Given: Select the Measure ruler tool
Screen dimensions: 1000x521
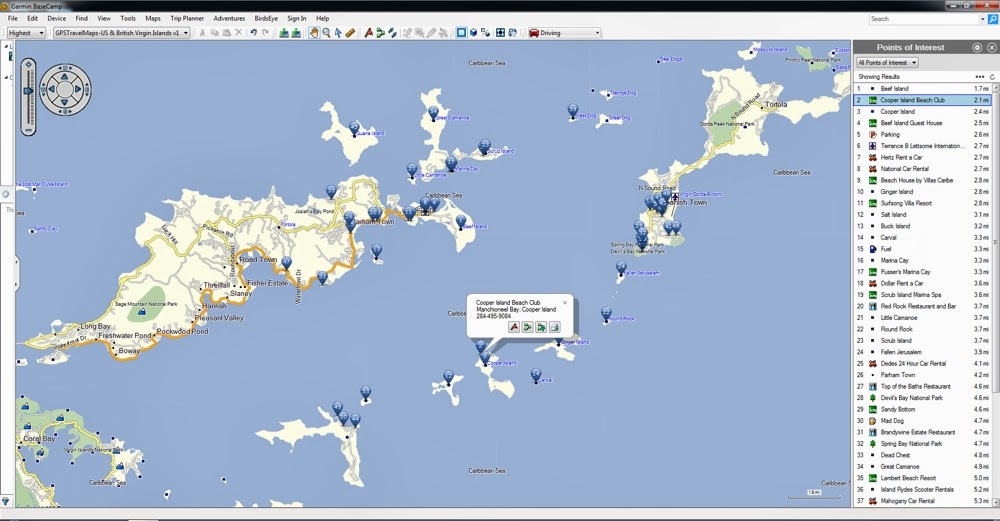Looking at the screenshot, I should 350,33.
